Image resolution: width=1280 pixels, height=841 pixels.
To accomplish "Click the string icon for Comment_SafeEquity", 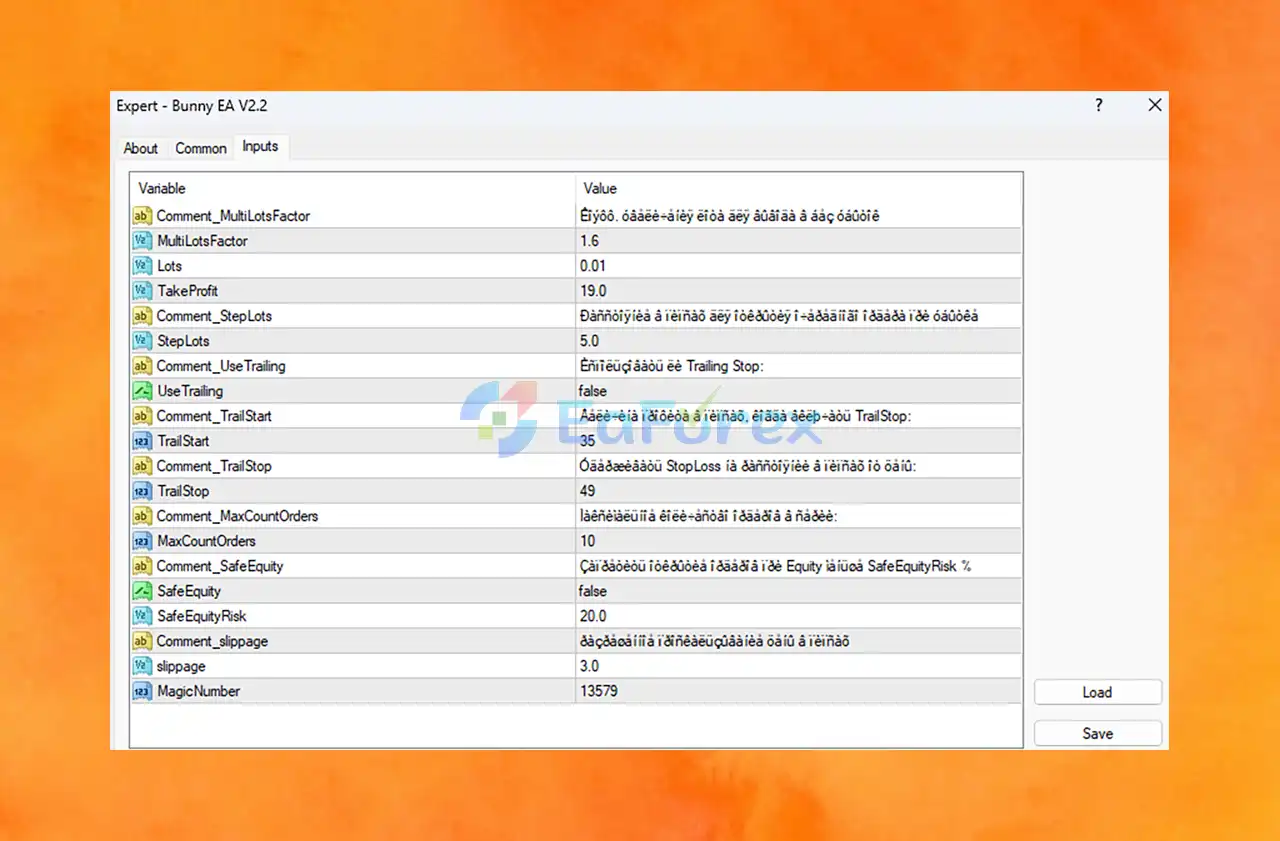I will click(141, 566).
